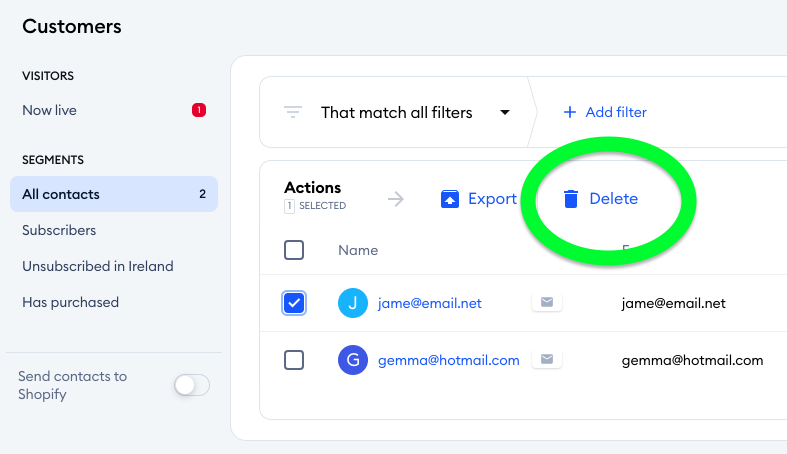Click the All contacts count 2
The image size is (787, 454).
click(202, 194)
